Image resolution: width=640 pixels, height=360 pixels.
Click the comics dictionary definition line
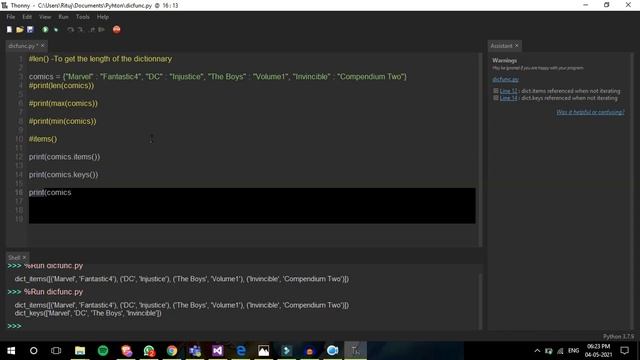click(x=218, y=77)
